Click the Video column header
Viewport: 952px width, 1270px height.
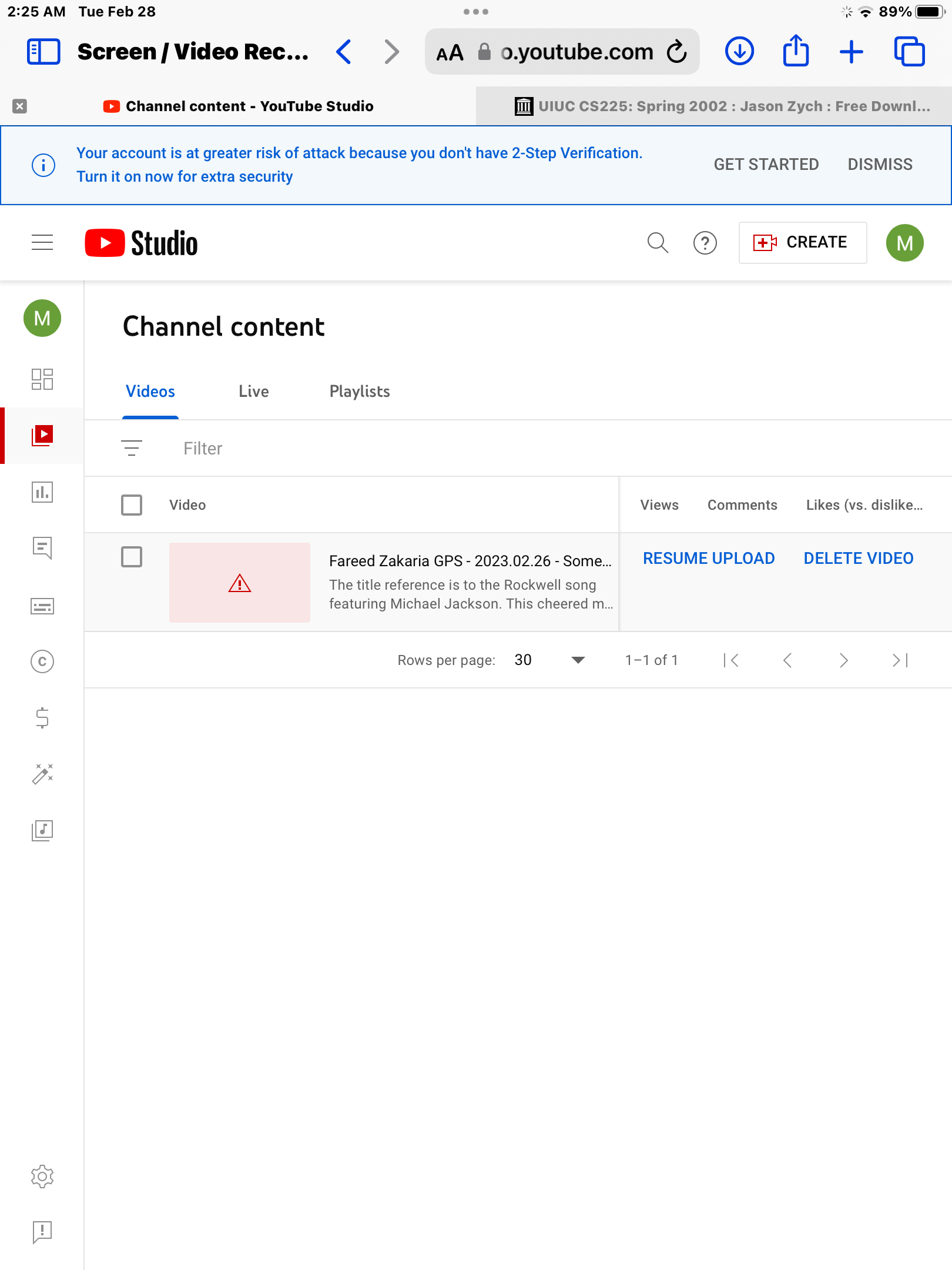(187, 505)
